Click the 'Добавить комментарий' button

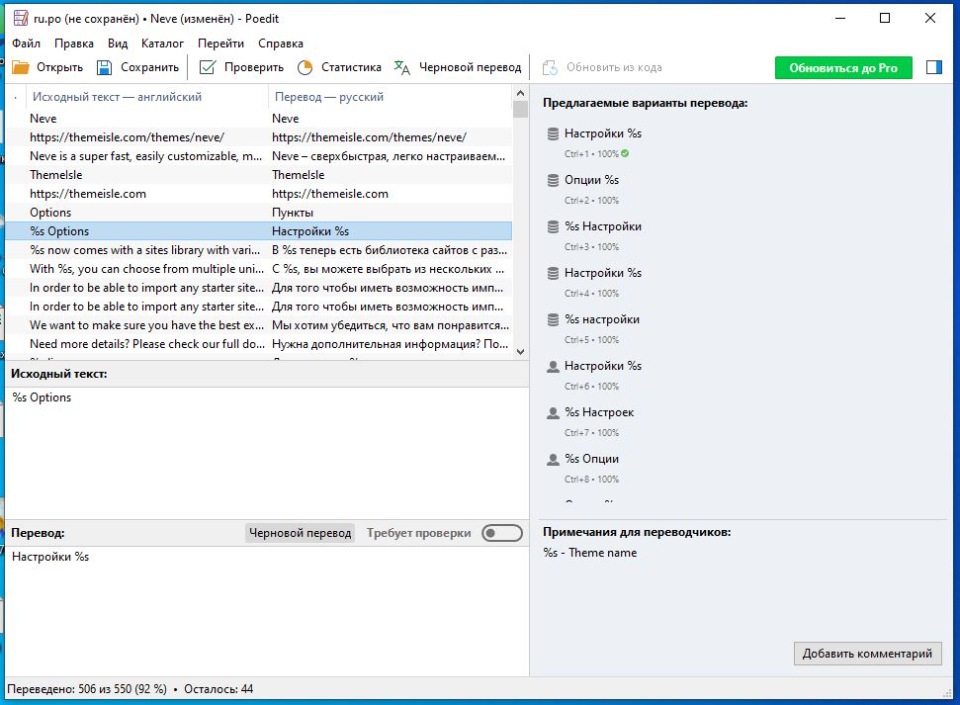pos(868,654)
